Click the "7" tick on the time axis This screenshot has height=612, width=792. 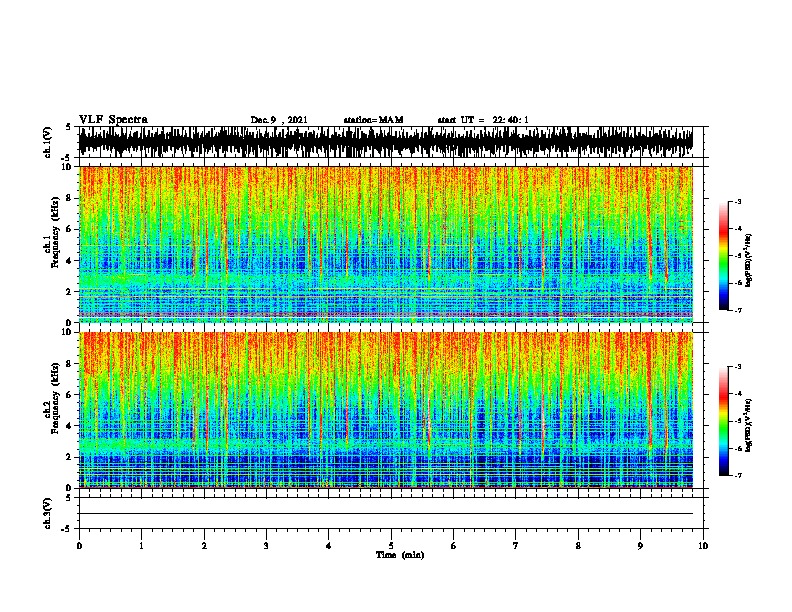[x=516, y=546]
